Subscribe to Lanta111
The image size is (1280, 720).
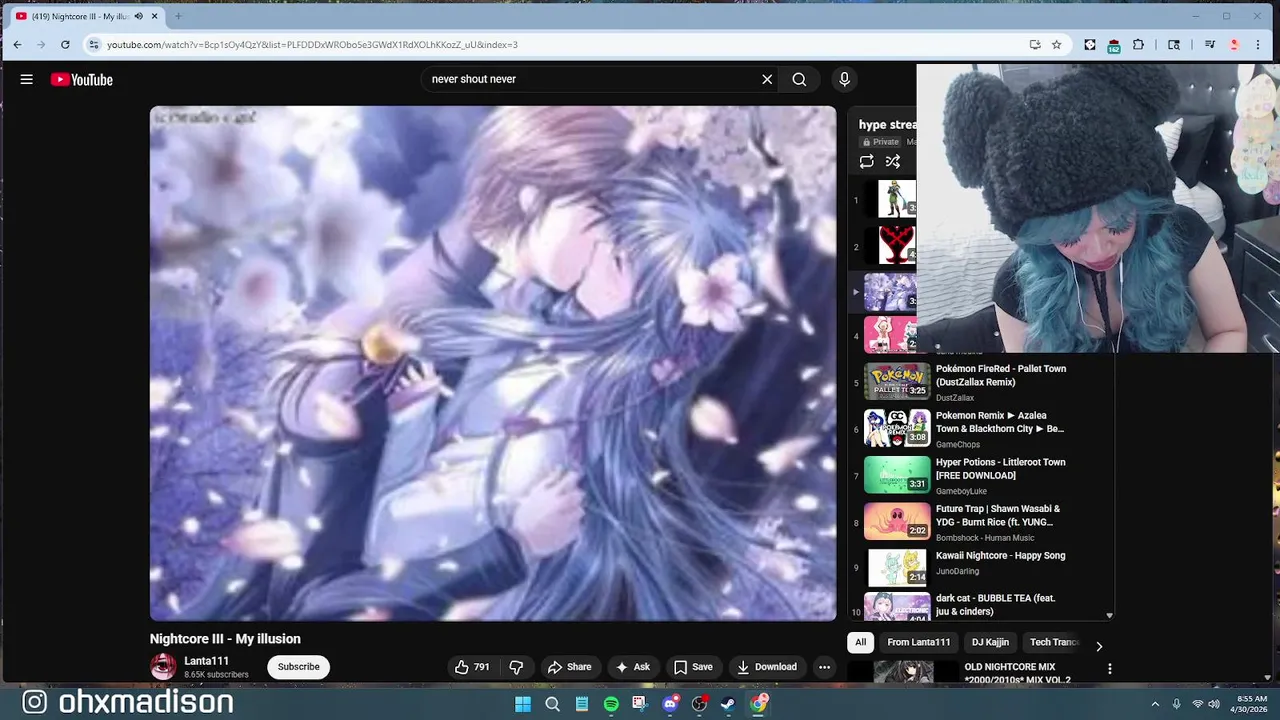[x=298, y=667]
